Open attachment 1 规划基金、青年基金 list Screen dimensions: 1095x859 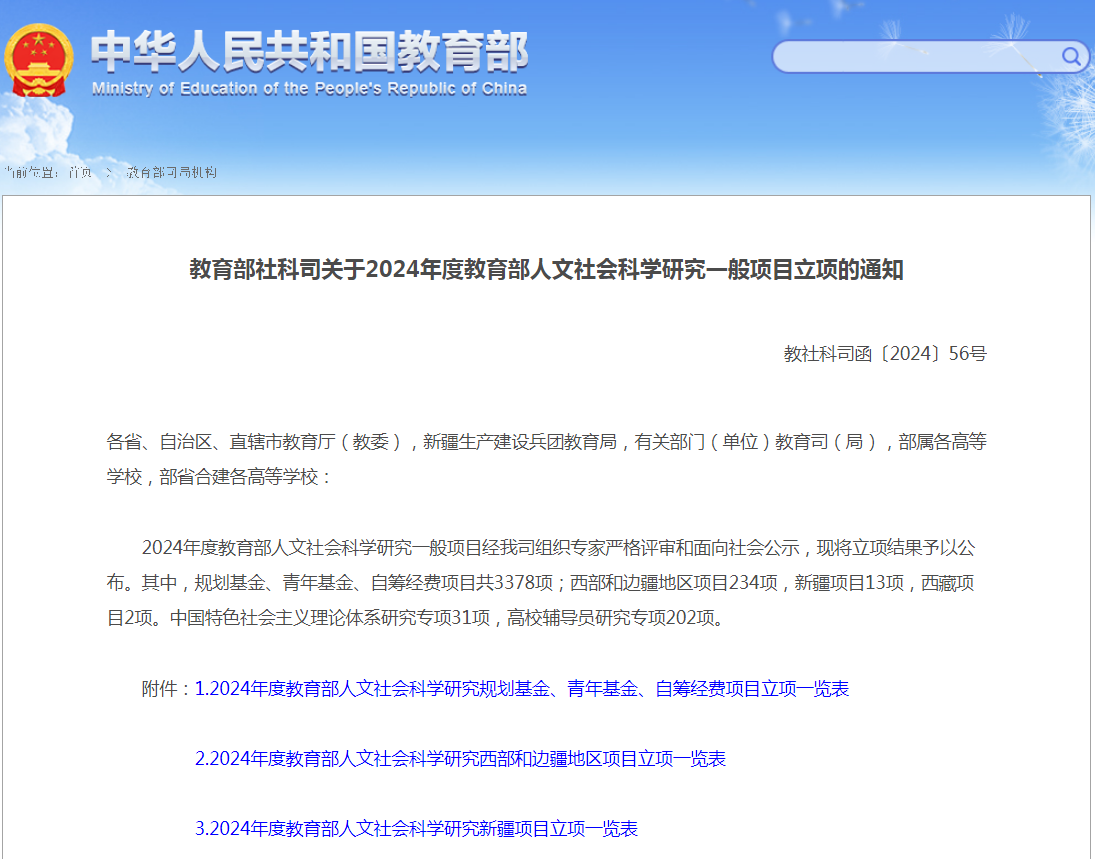(521, 689)
